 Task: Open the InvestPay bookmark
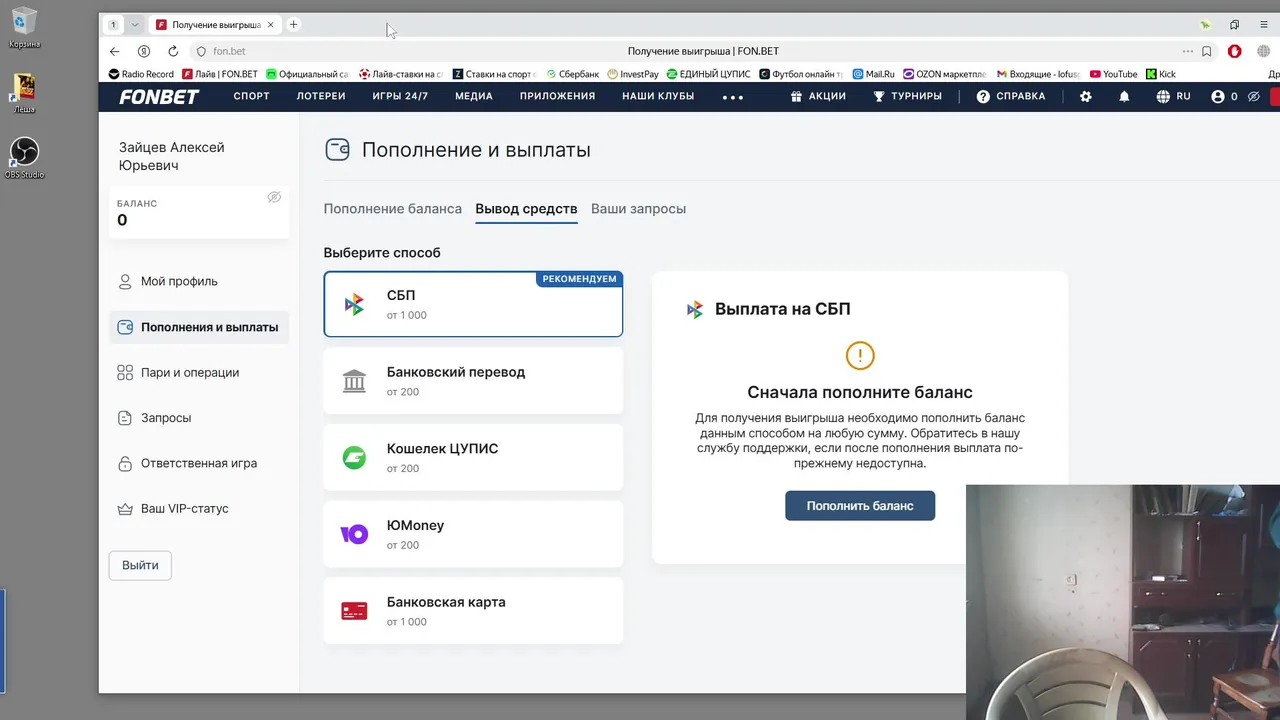coord(633,74)
